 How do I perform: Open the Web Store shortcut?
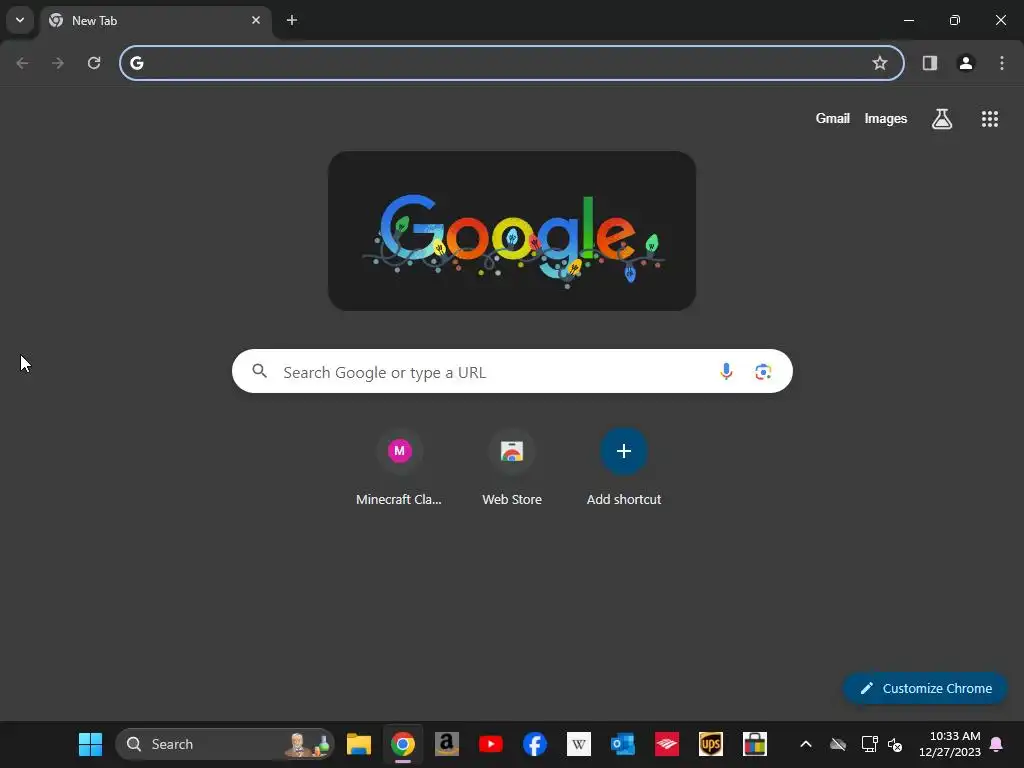pyautogui.click(x=512, y=468)
